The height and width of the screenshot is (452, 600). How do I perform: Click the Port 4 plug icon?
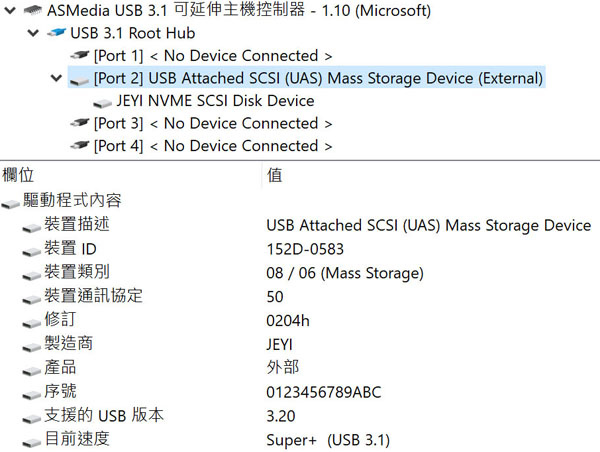tap(80, 146)
